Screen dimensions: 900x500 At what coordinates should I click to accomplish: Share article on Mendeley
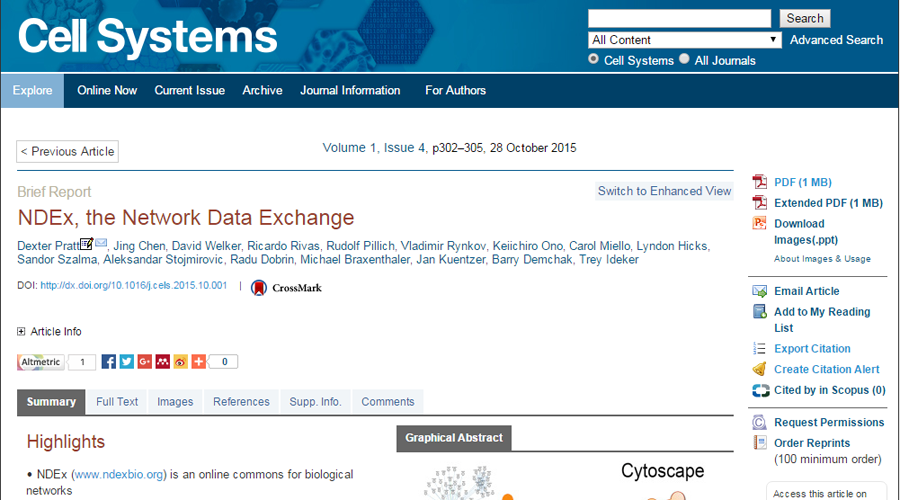pyautogui.click(x=162, y=362)
